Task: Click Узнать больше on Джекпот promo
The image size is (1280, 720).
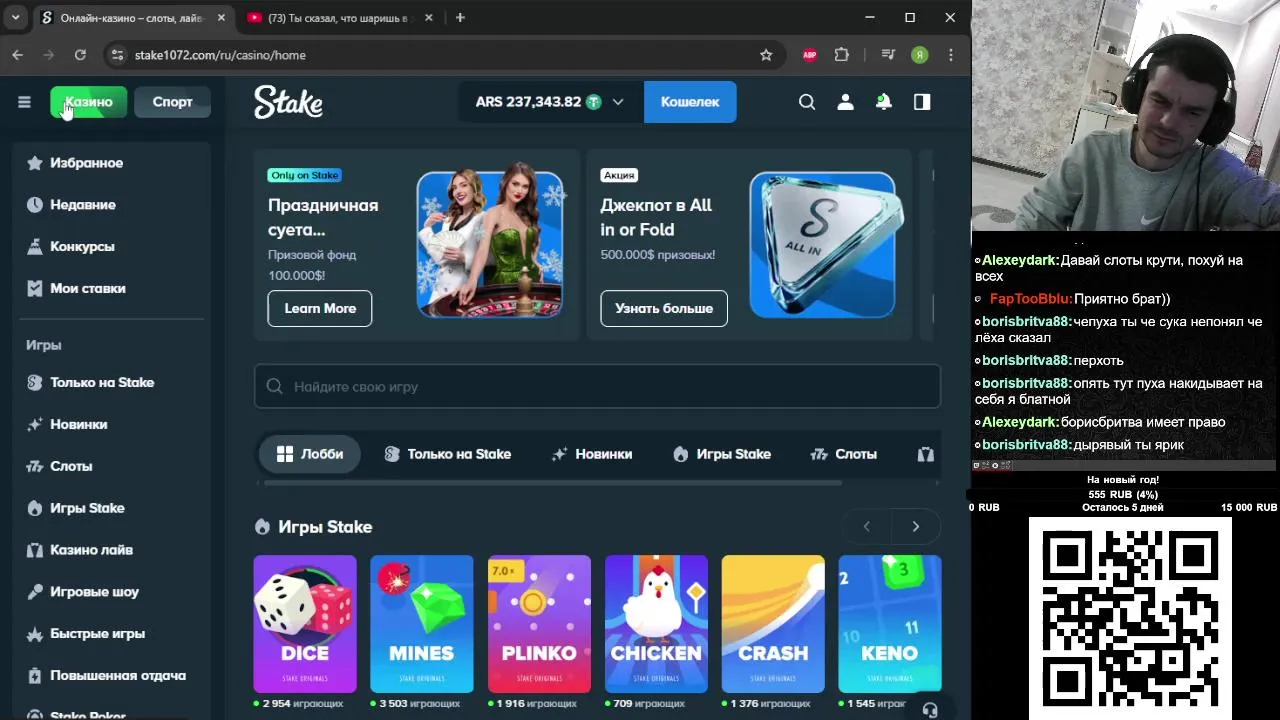Action: tap(664, 308)
